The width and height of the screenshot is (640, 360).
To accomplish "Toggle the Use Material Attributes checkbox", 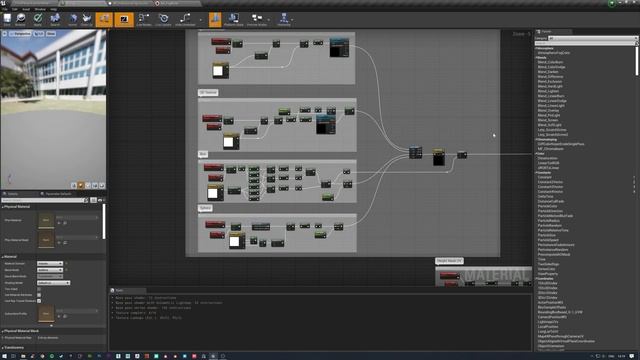I will click(39, 295).
